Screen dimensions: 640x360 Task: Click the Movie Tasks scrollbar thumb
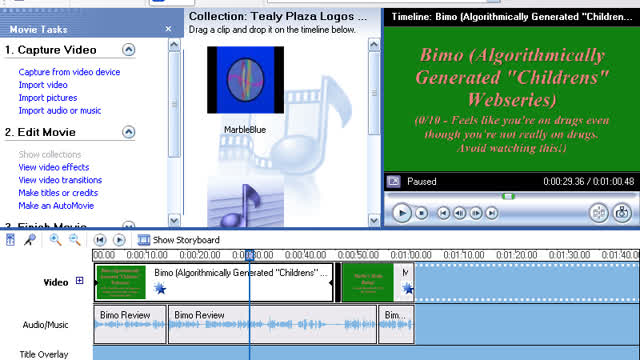point(174,104)
